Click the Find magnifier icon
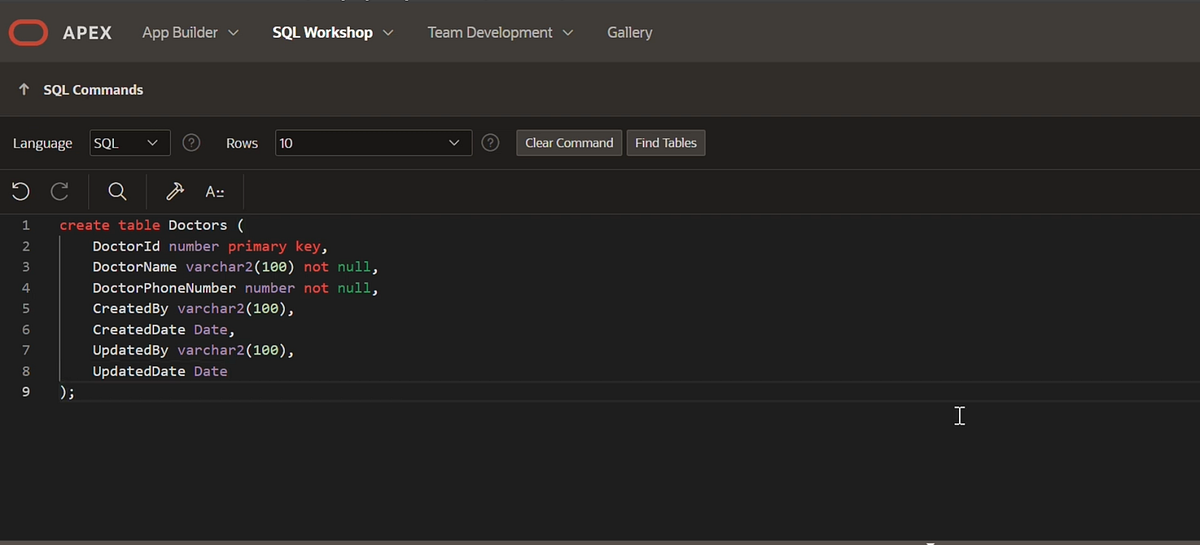 pyautogui.click(x=117, y=191)
